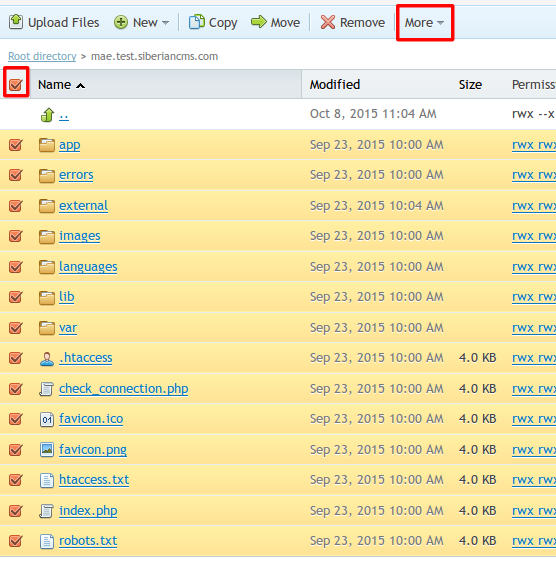Click the Size column header
The height and width of the screenshot is (563, 556).
tap(470, 85)
